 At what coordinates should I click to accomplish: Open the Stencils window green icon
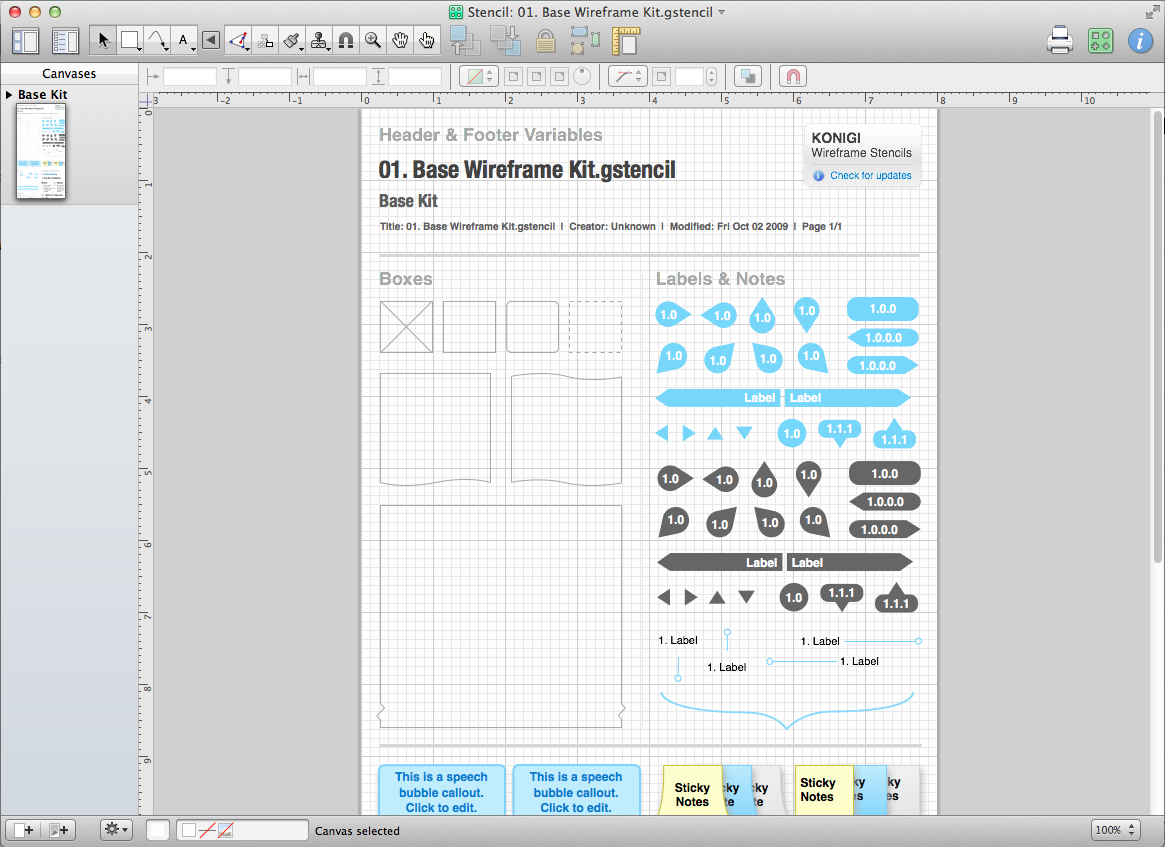point(1101,41)
